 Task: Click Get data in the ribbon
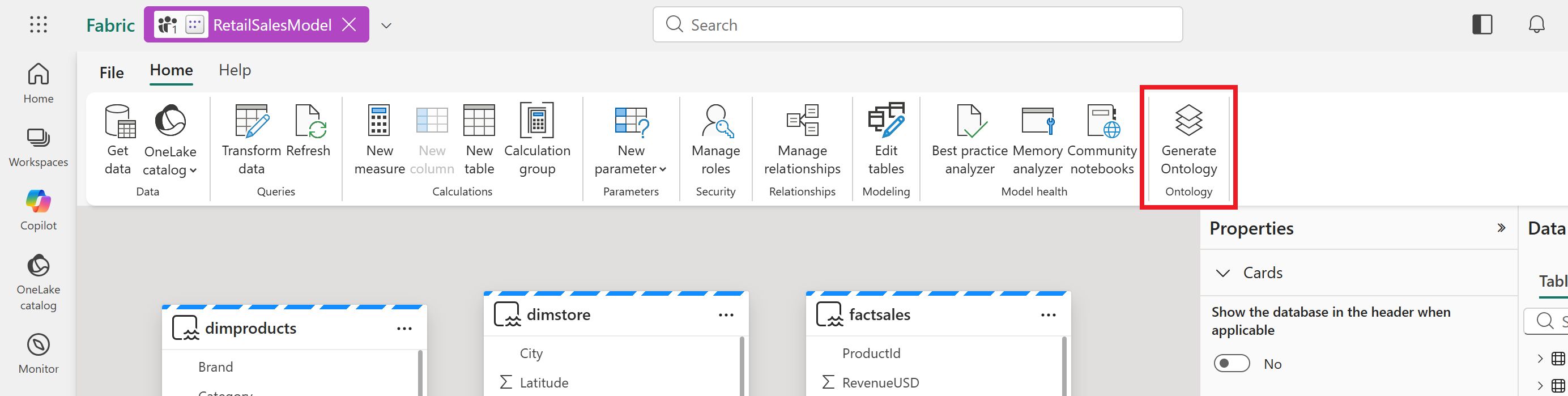pos(118,140)
